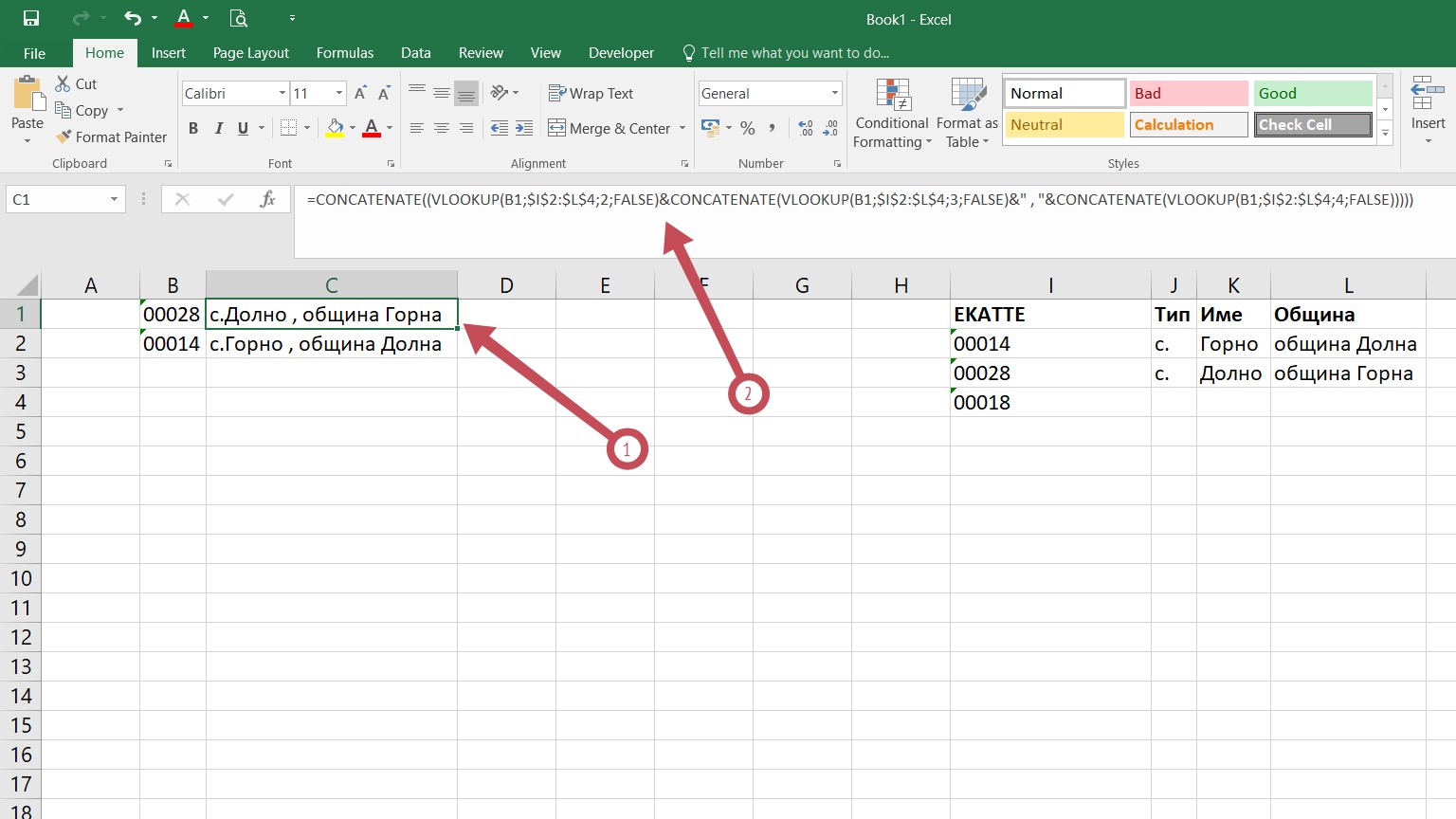Click the Save icon in title bar
The image size is (1456, 819).
click(x=31, y=18)
